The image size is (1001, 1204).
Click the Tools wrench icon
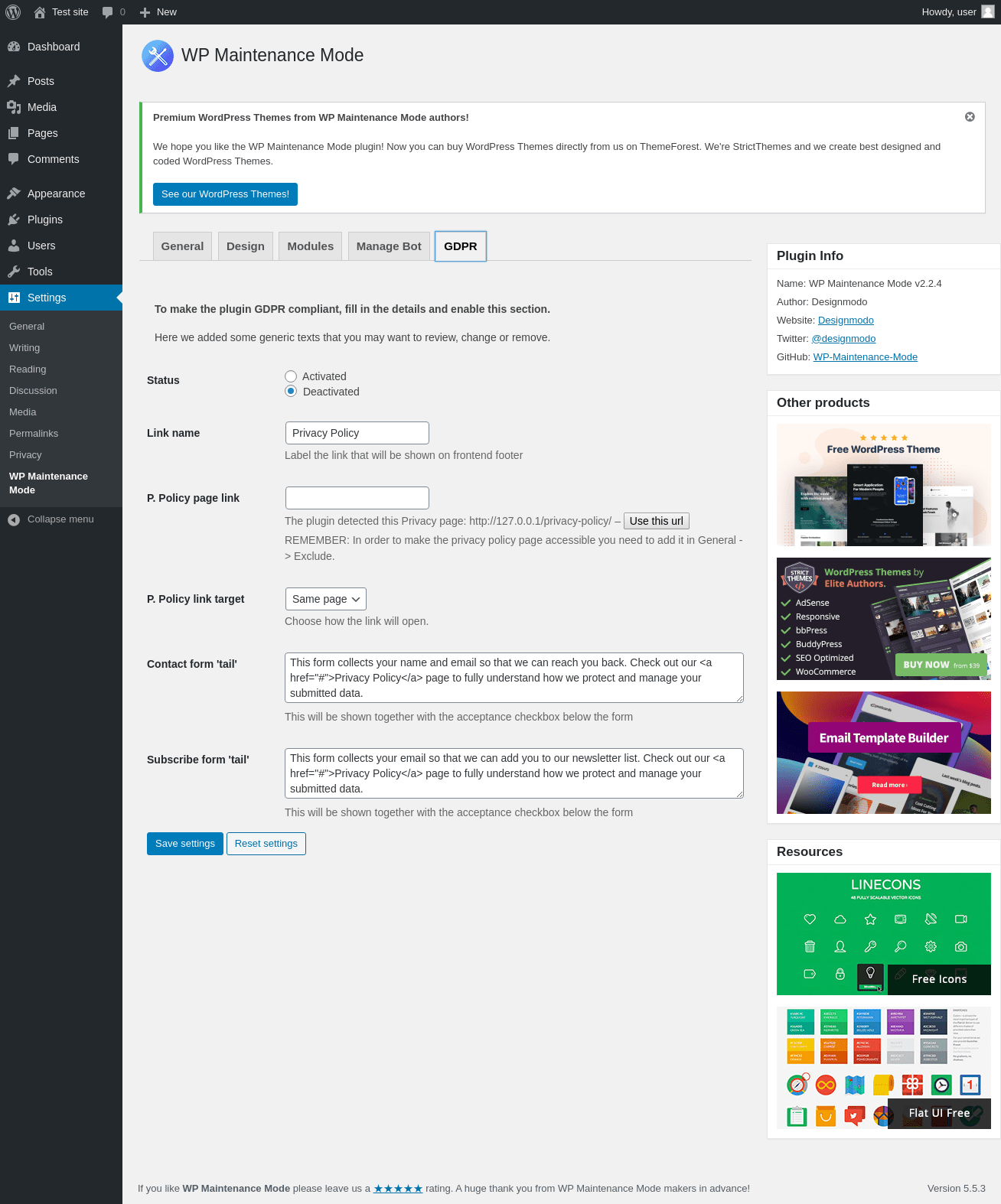14,272
